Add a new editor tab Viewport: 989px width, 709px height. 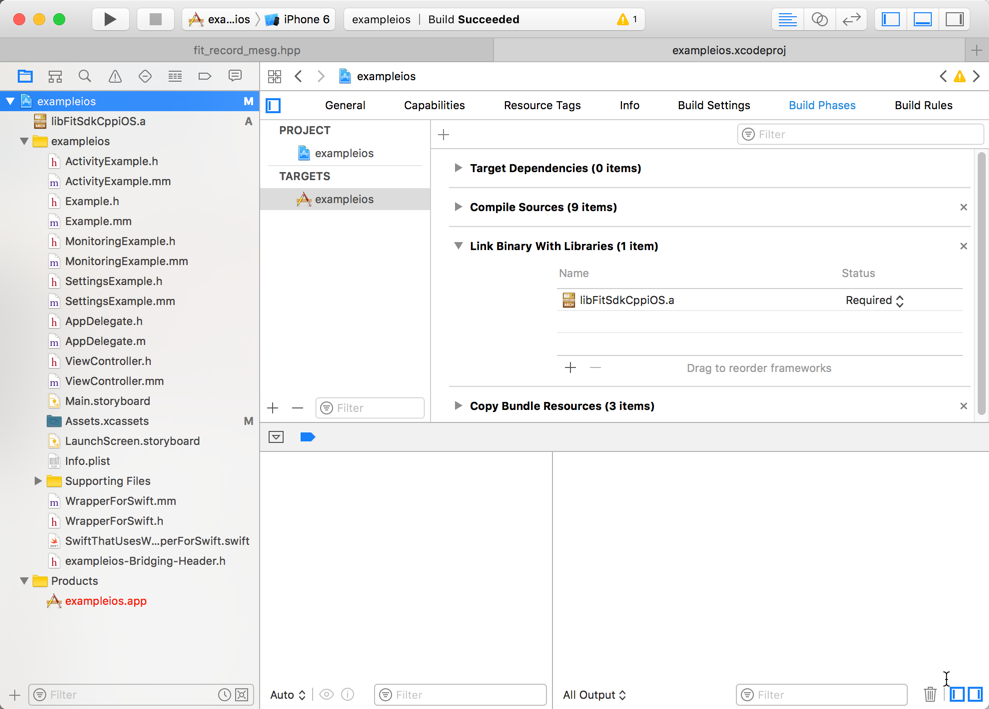(x=976, y=50)
